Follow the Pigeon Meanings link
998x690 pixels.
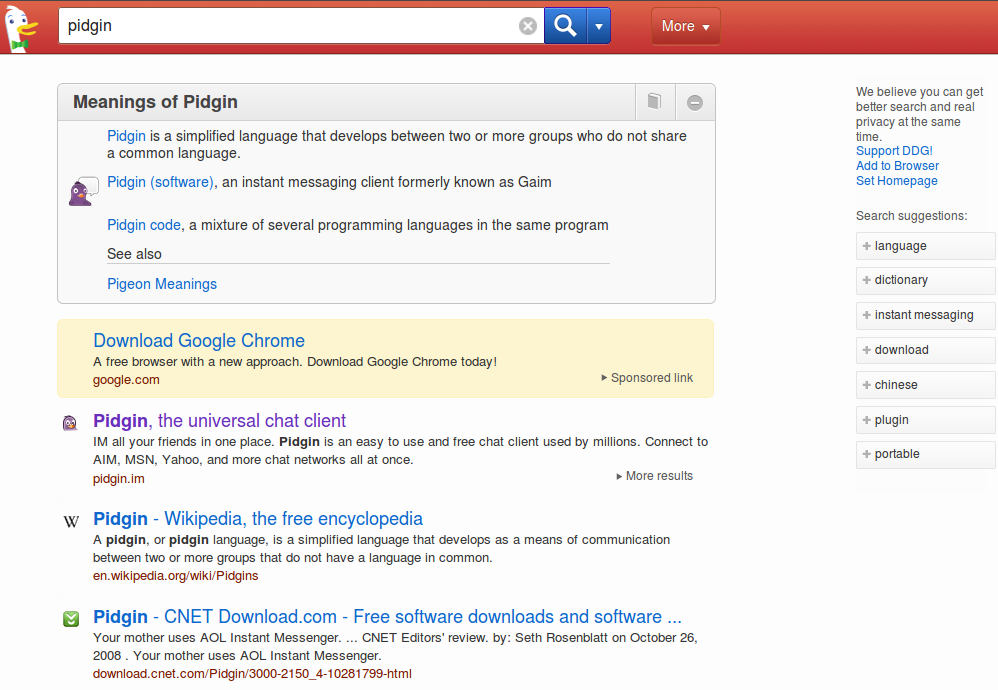pyautogui.click(x=162, y=284)
